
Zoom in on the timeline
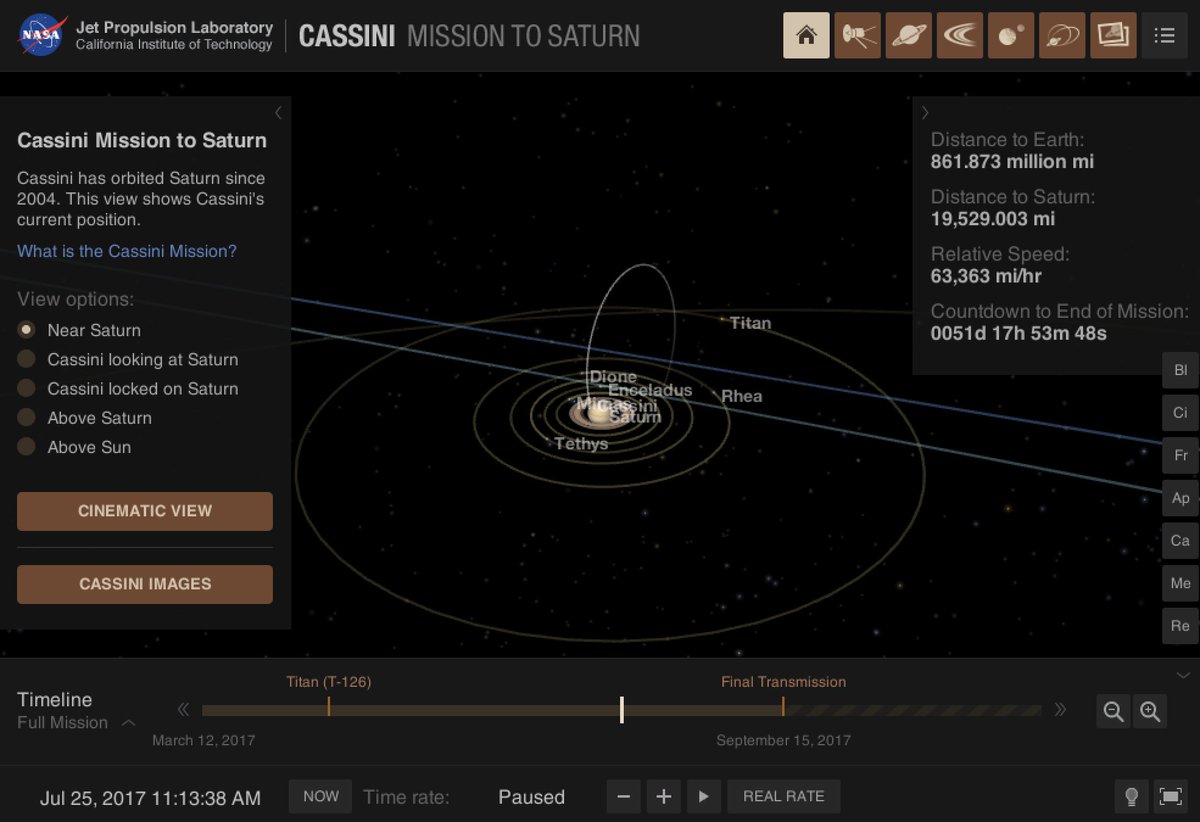click(1150, 711)
